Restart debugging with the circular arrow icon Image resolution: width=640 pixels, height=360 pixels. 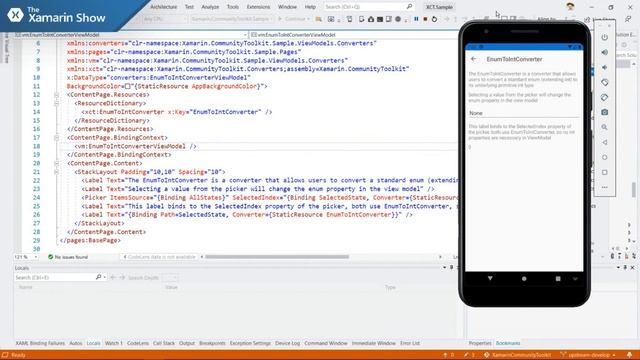[x=434, y=19]
